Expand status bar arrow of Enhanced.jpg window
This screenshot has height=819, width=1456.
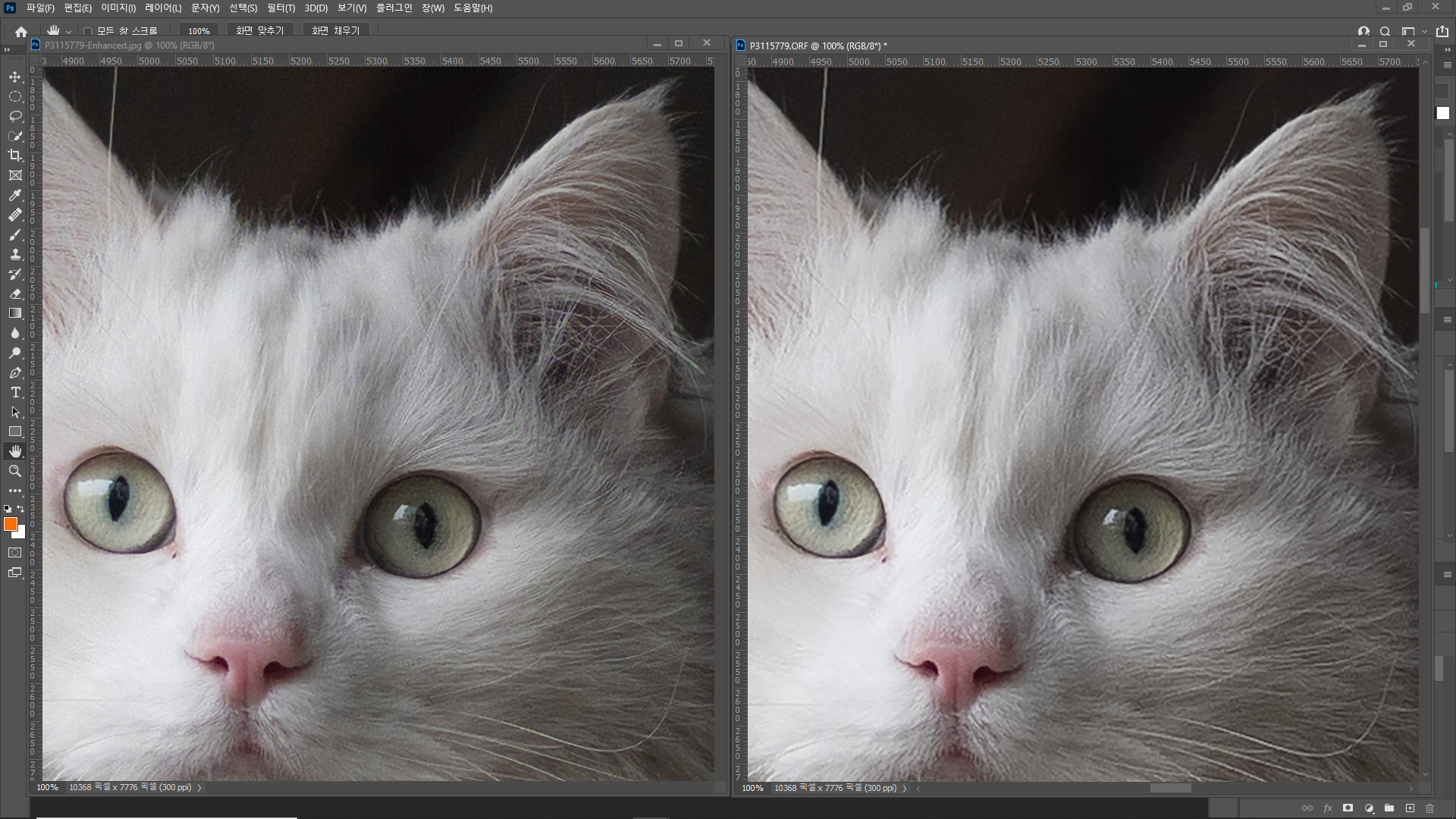click(x=199, y=788)
